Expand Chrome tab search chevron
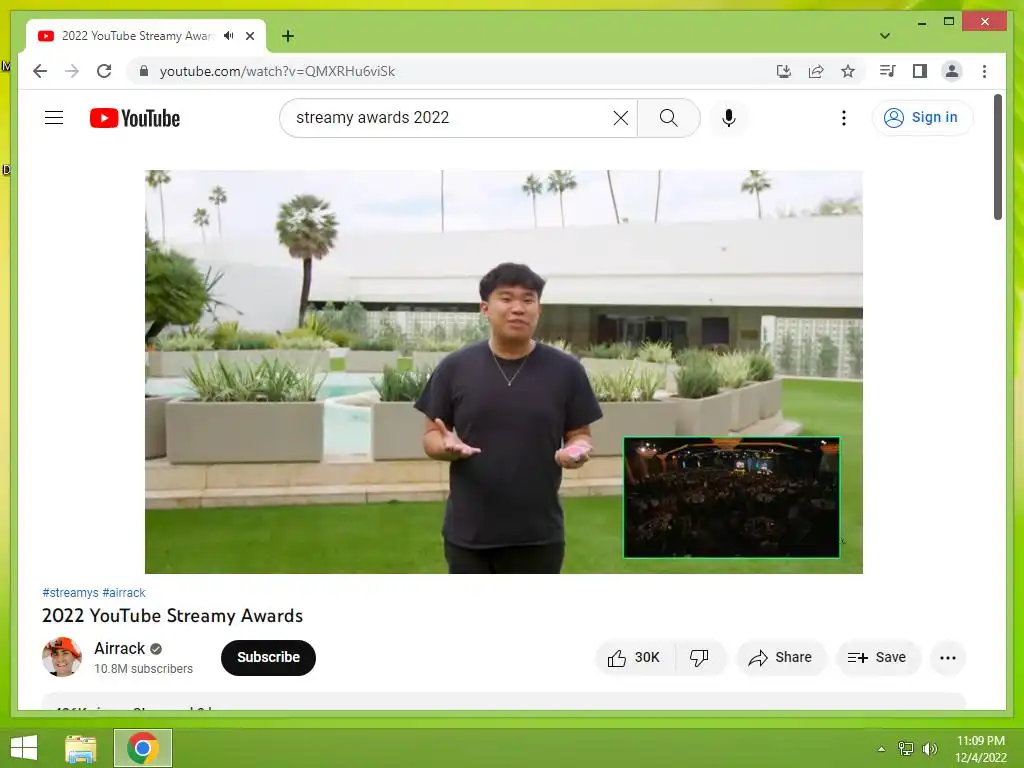The image size is (1024, 768). pos(884,36)
